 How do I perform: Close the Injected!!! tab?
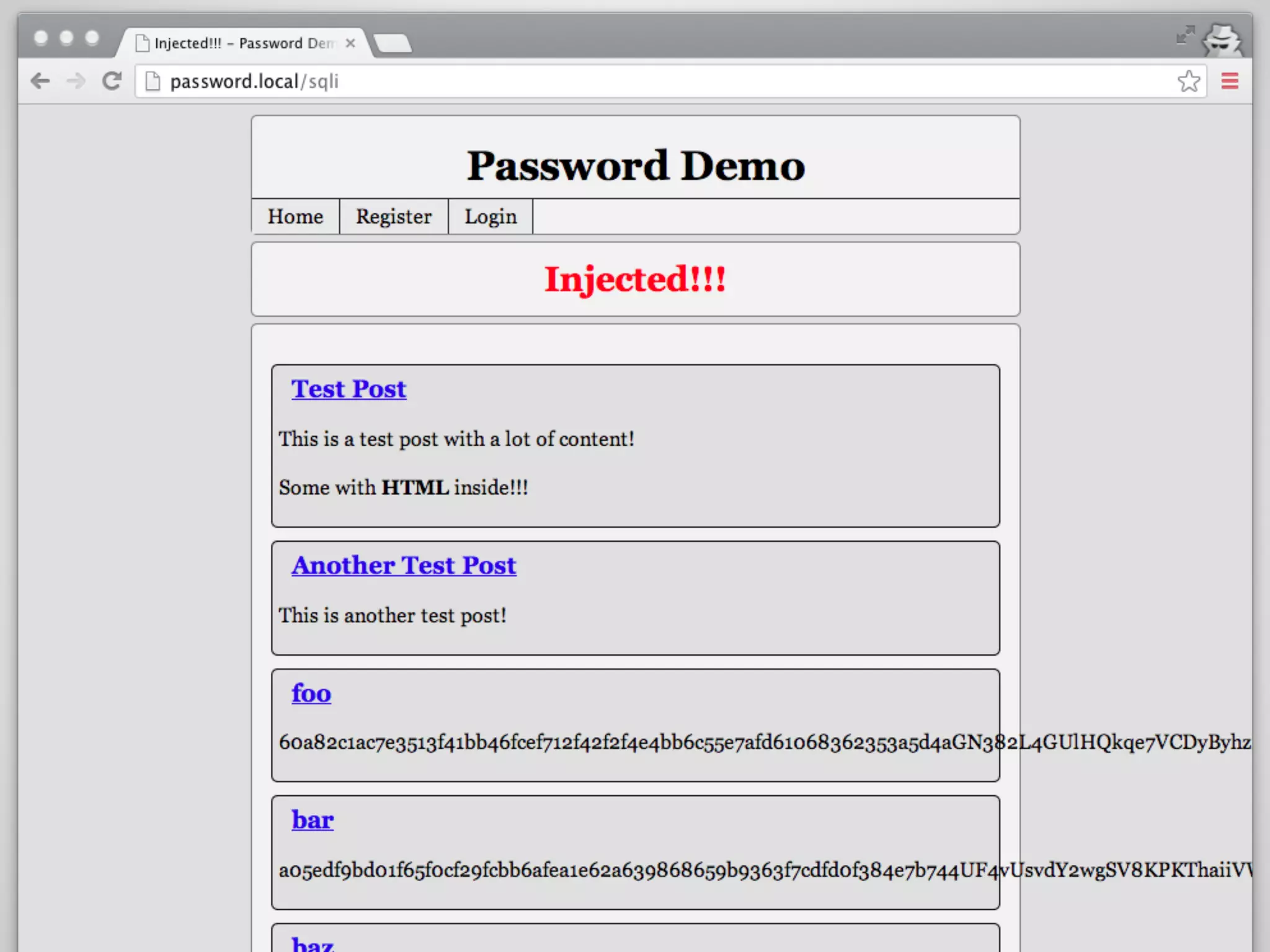(x=350, y=43)
